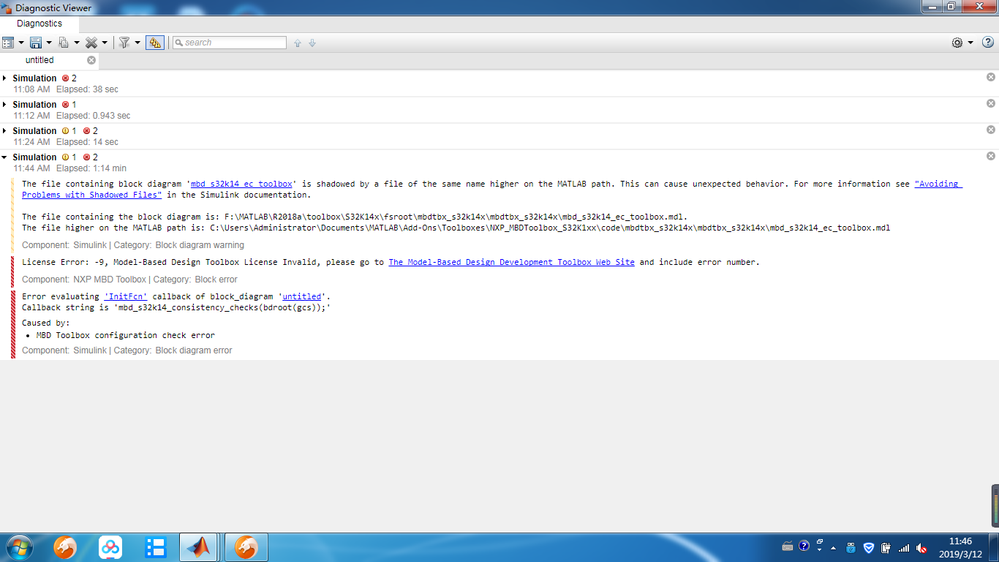Open the active orange app taskbar button
The height and width of the screenshot is (562, 999).
tap(246, 547)
